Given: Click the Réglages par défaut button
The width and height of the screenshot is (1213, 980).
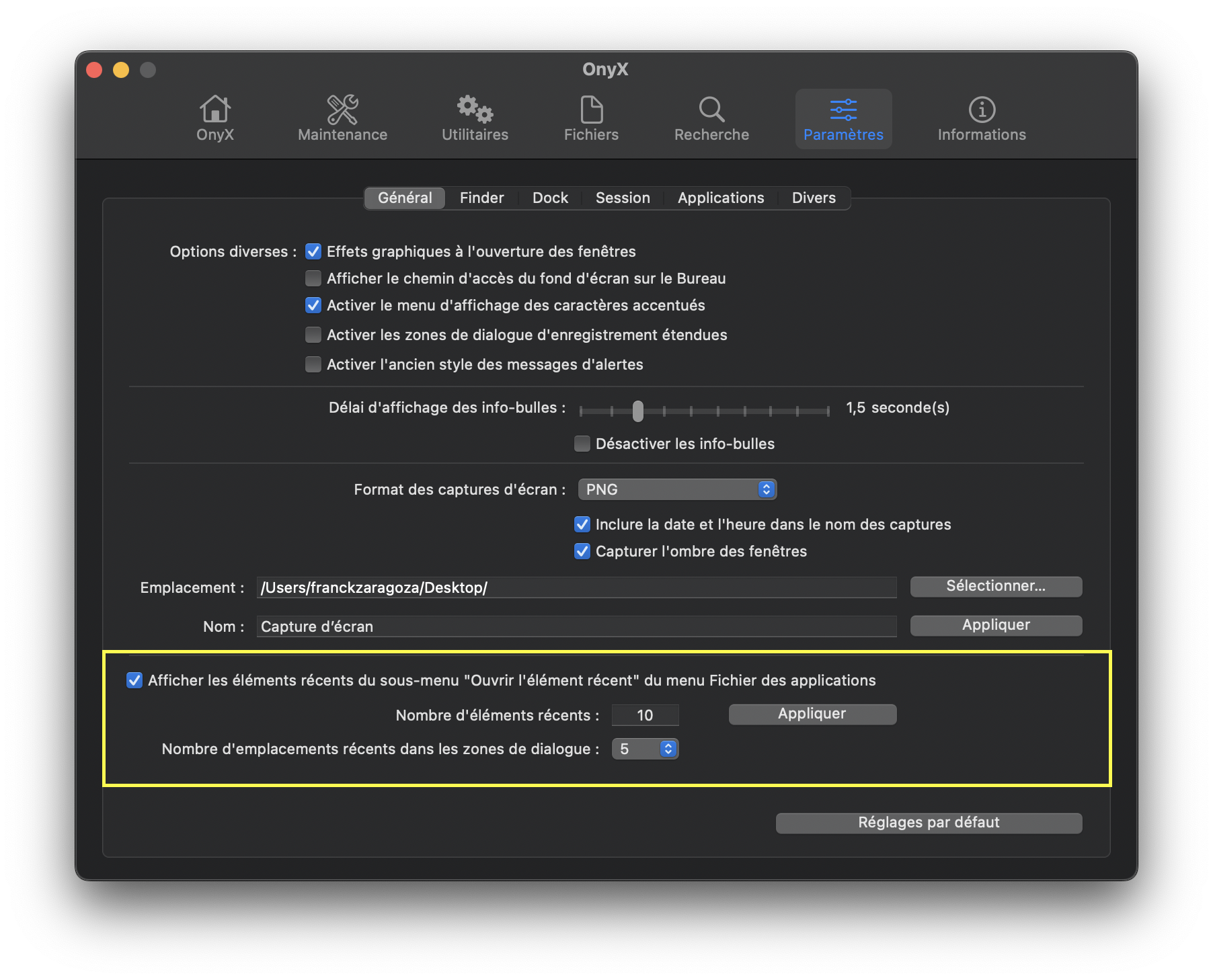Looking at the screenshot, I should click(929, 823).
